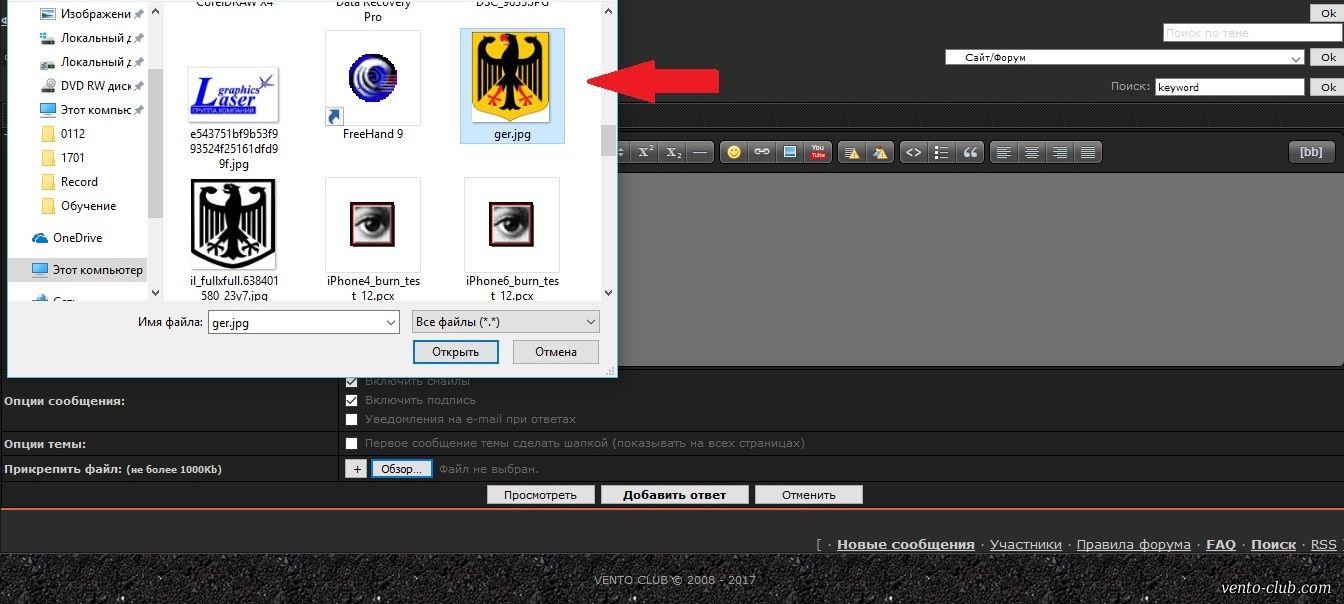This screenshot has height=604, width=1344.
Task: Toggle the [bb] code mode button
Action: tap(1310, 152)
